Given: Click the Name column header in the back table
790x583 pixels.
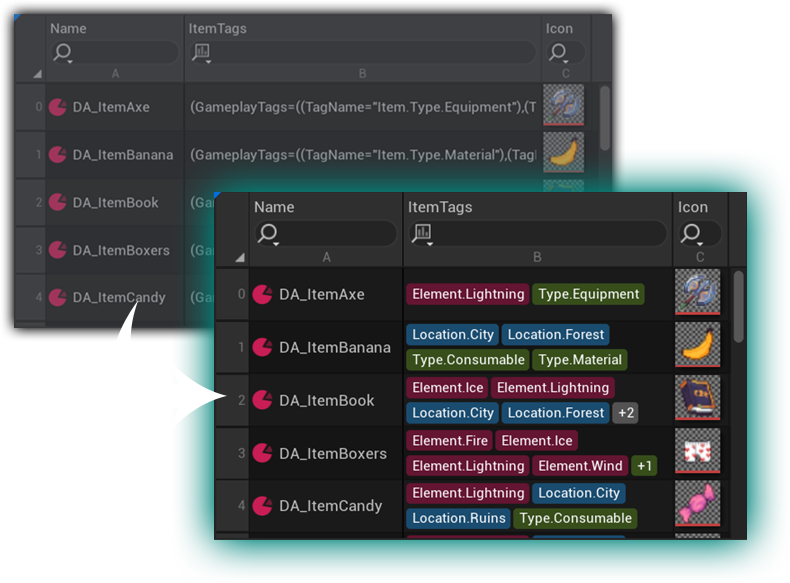Looking at the screenshot, I should (68, 29).
